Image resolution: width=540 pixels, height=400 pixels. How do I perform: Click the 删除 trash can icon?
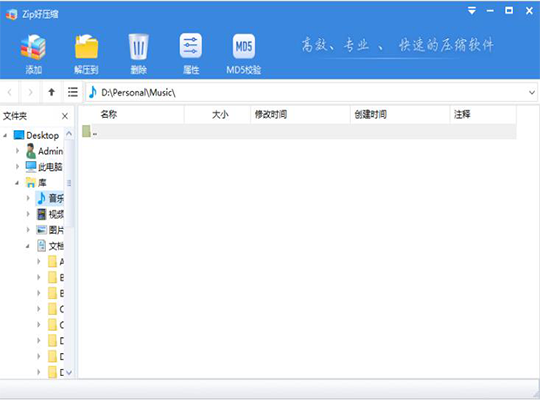click(138, 47)
